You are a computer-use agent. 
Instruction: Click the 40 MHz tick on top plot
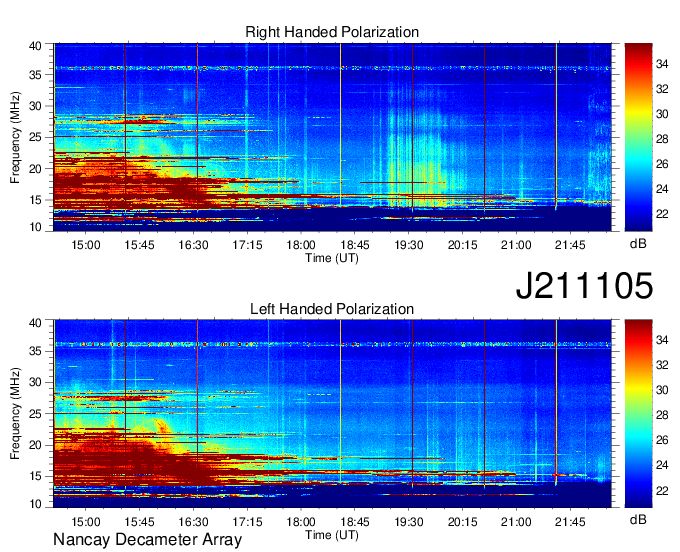(x=35, y=46)
